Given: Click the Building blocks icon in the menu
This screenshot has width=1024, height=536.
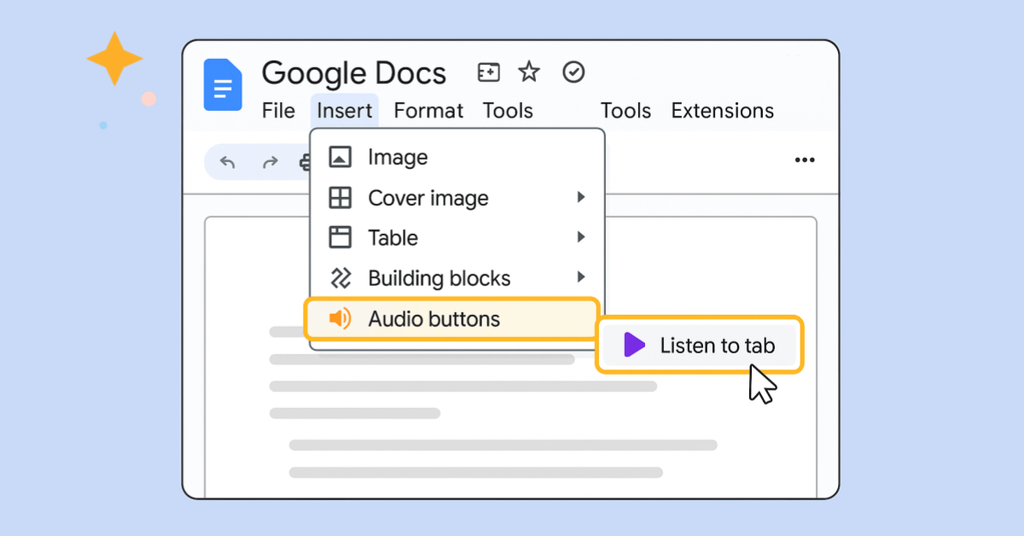Looking at the screenshot, I should pyautogui.click(x=340, y=278).
